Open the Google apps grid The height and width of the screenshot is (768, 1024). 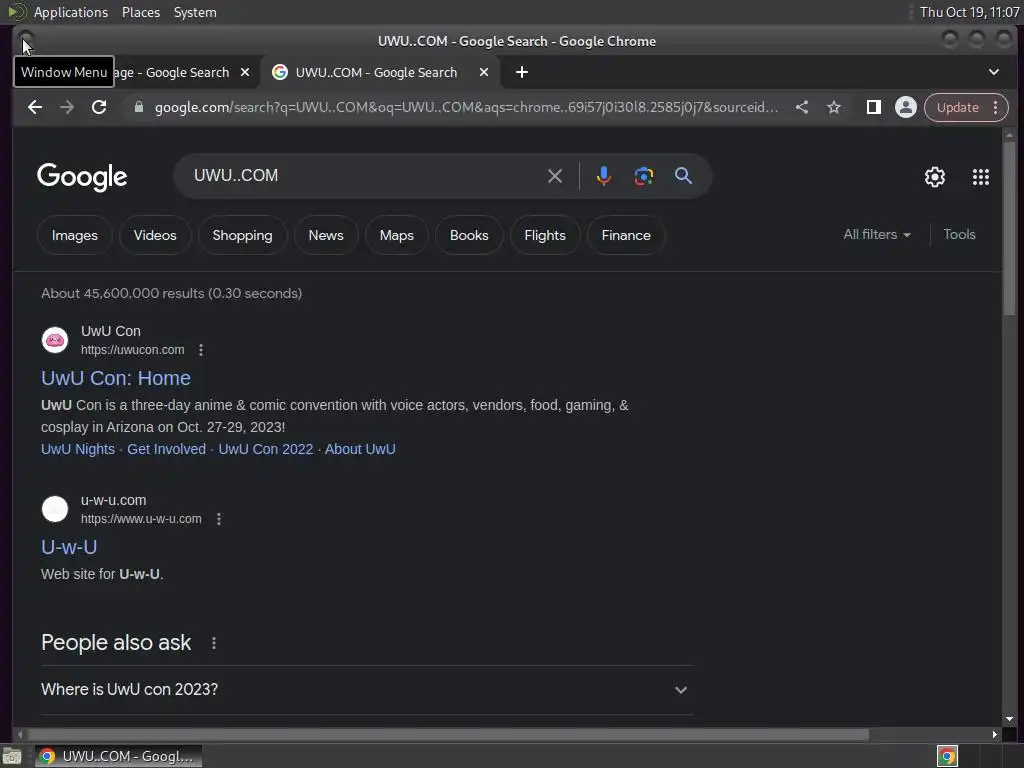click(x=980, y=176)
